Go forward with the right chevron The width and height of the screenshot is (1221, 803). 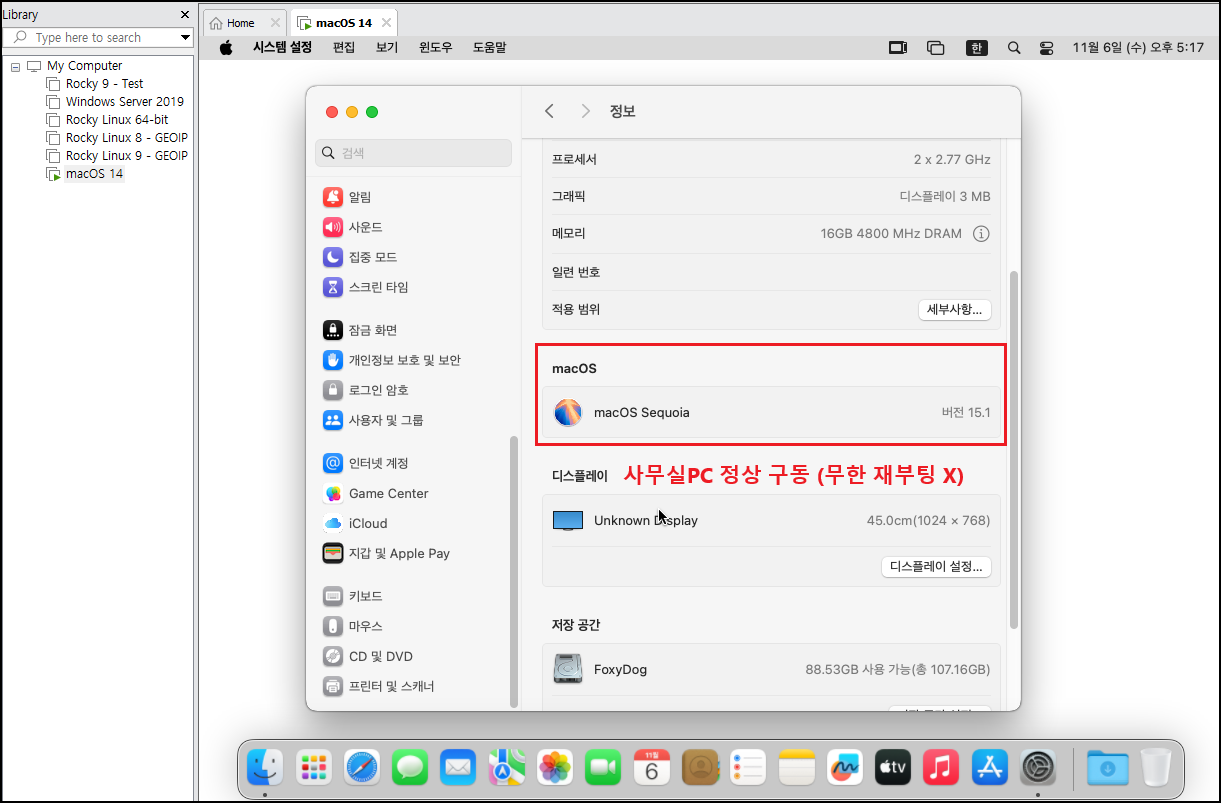pyautogui.click(x=586, y=111)
